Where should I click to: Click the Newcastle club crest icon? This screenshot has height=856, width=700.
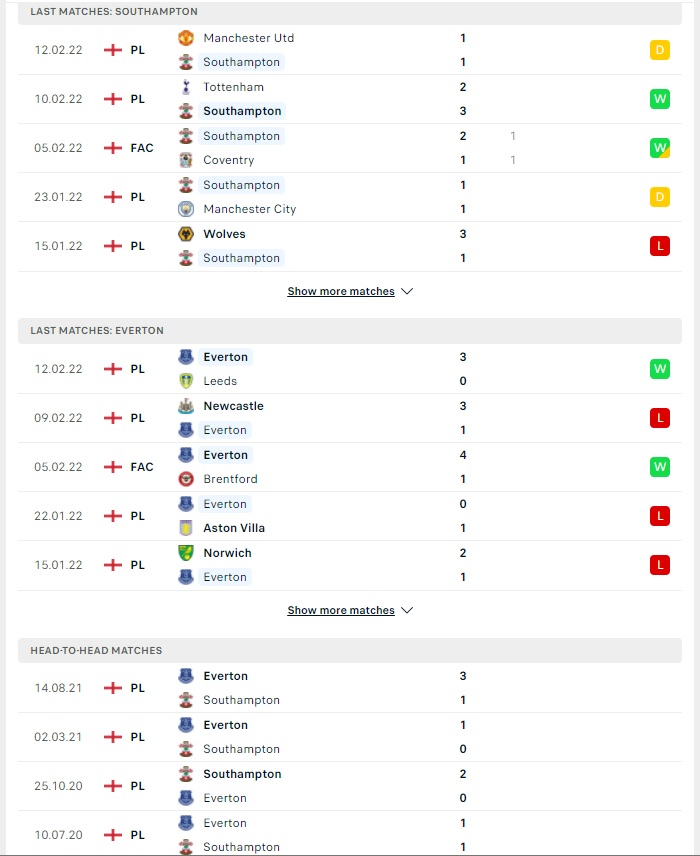pos(186,406)
